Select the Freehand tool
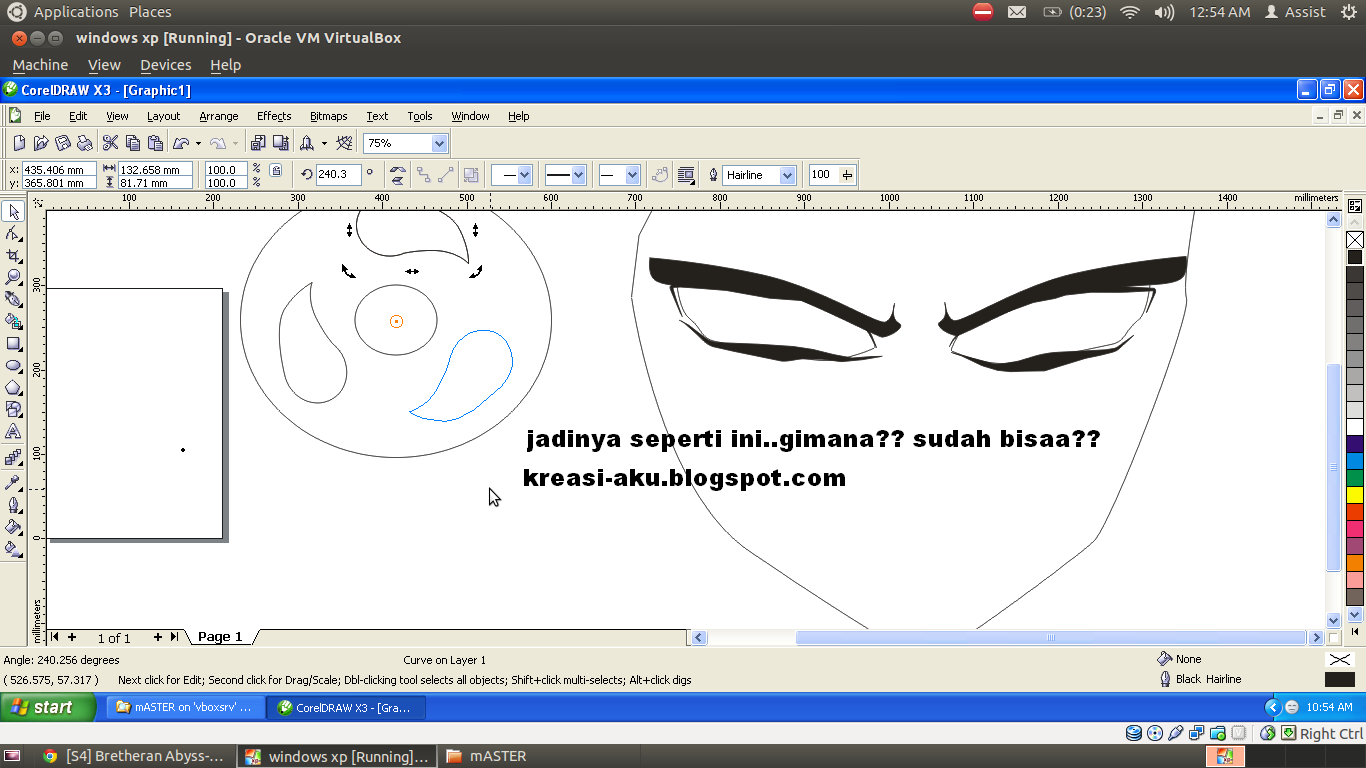This screenshot has width=1366, height=768. (x=13, y=299)
